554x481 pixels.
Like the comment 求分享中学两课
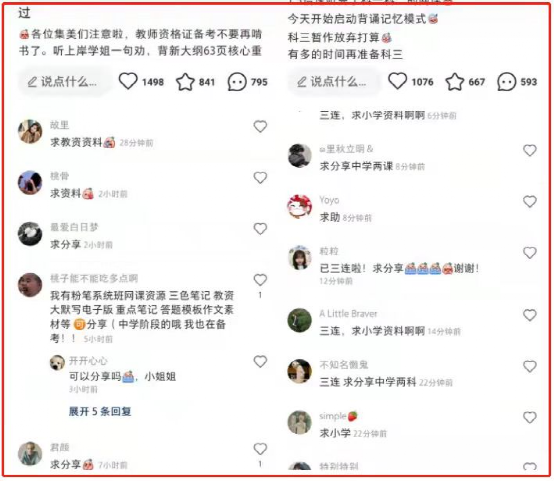click(530, 151)
